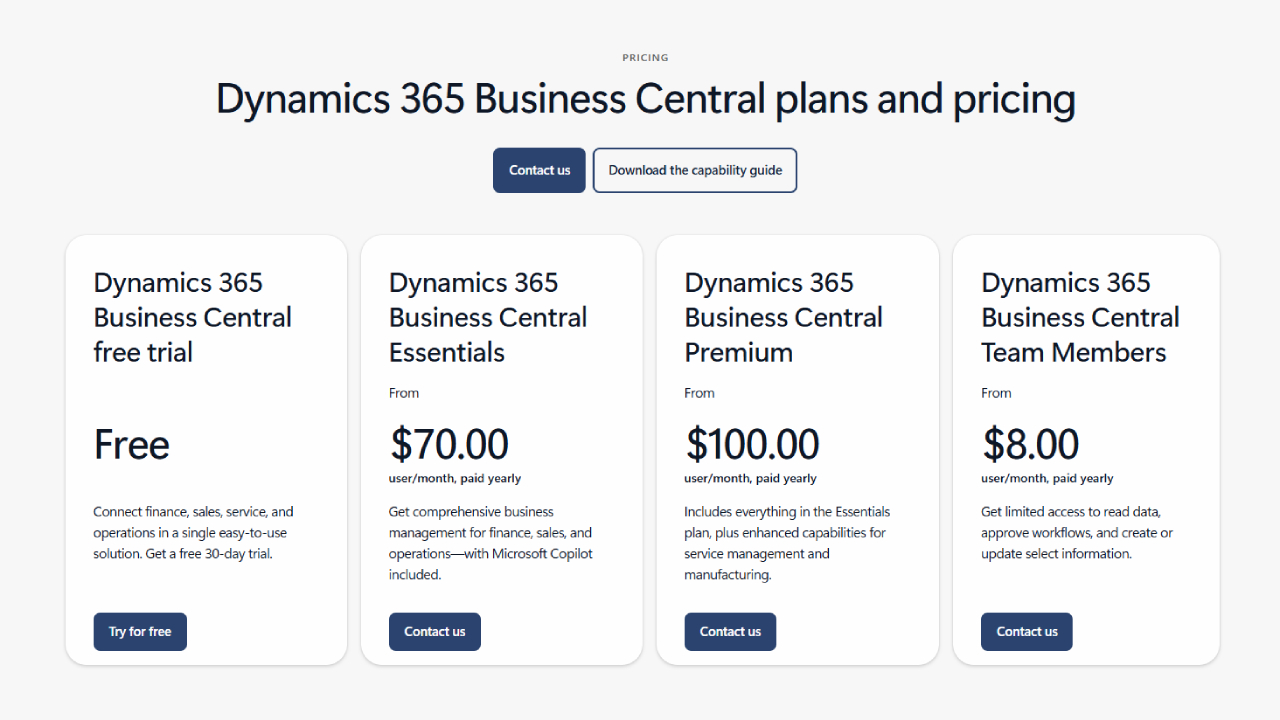
Task: Select the Dynamics 365 Business Central Essentials heading
Action: [x=487, y=317]
